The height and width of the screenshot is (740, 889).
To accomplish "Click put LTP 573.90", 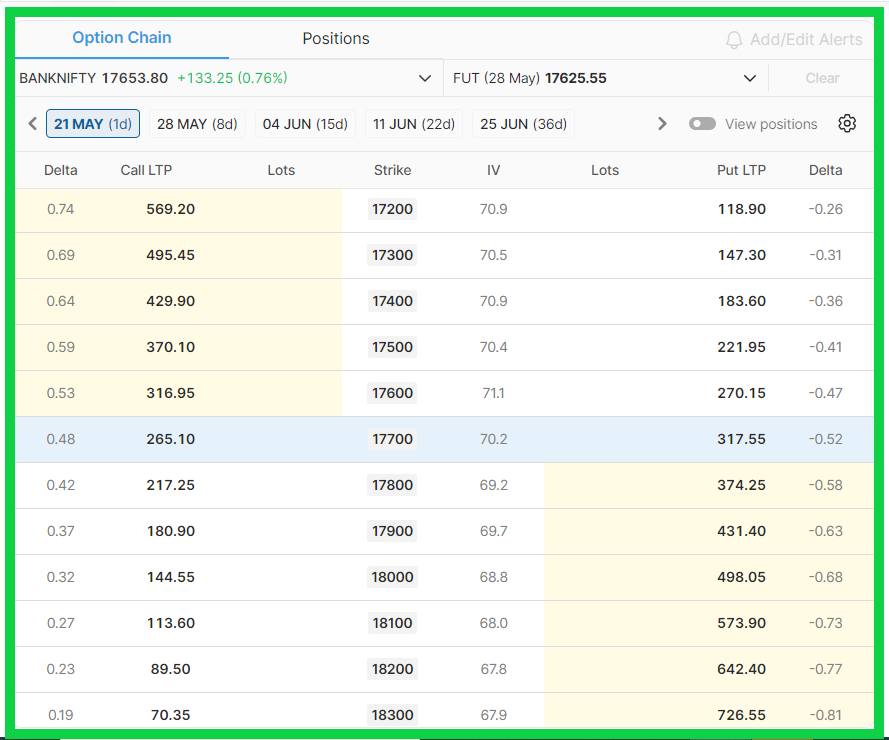I will [742, 623].
